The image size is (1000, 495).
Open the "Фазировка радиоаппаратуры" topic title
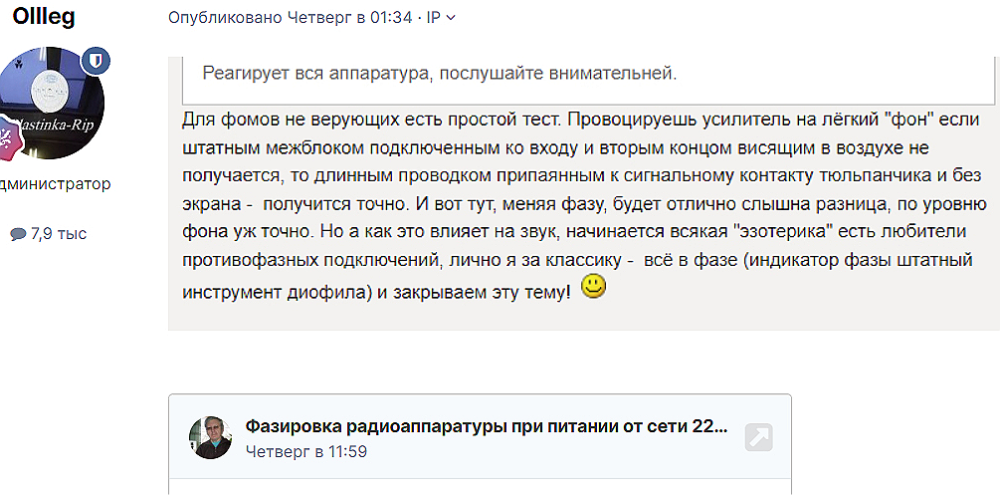tap(487, 427)
